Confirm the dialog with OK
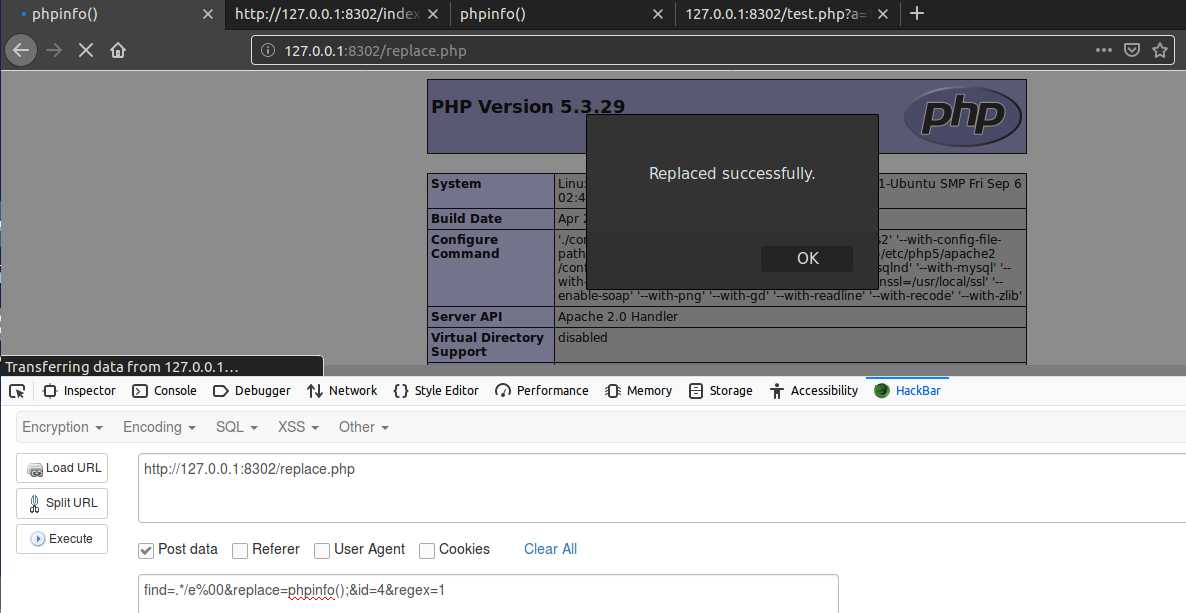This screenshot has width=1186, height=613. click(807, 258)
